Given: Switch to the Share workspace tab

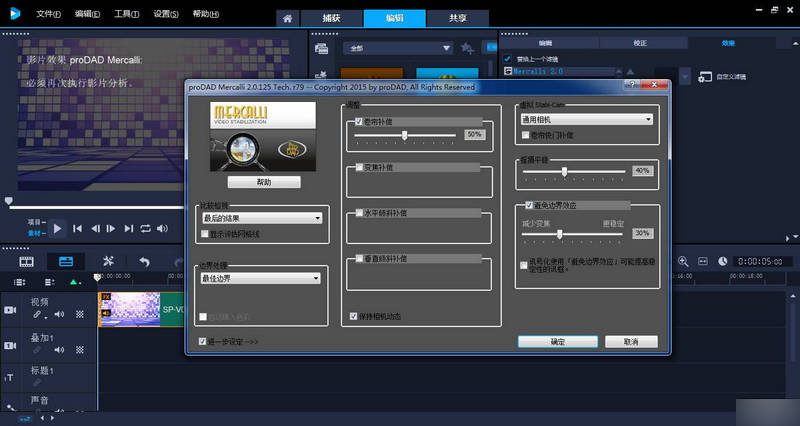Looking at the screenshot, I should pyautogui.click(x=458, y=18).
